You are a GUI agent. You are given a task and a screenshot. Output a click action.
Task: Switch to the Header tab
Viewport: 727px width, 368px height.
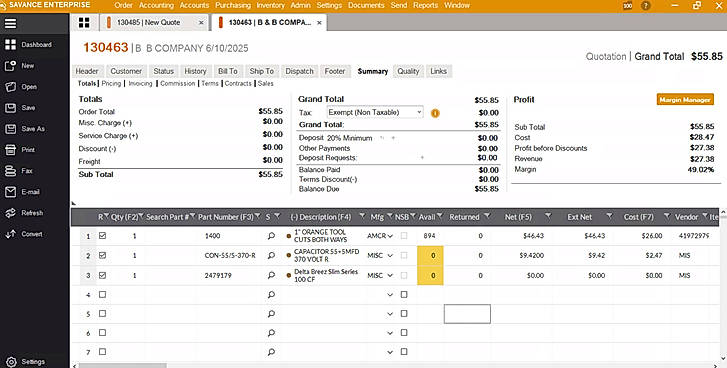(87, 71)
